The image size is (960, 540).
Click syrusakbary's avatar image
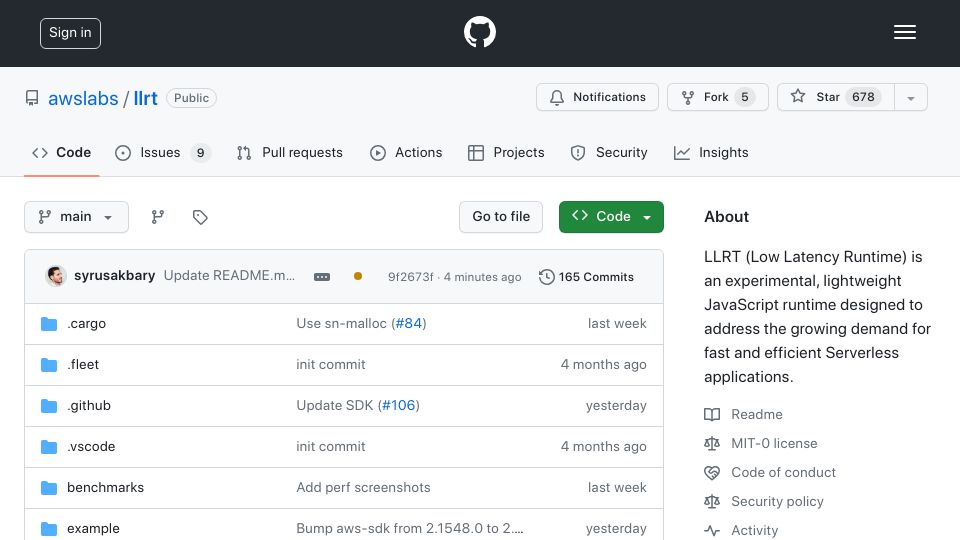tap(56, 276)
